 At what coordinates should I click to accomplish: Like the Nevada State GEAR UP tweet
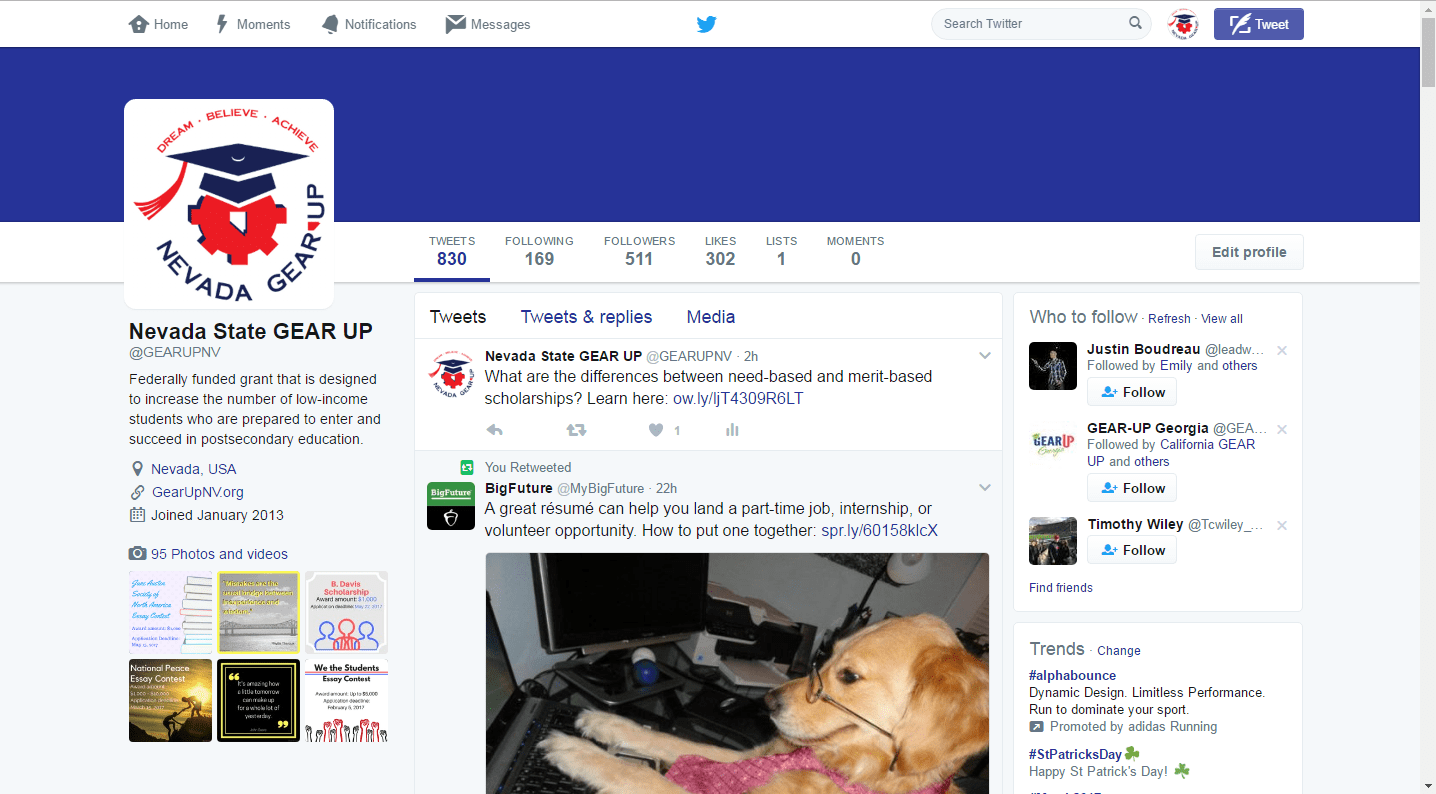click(656, 430)
